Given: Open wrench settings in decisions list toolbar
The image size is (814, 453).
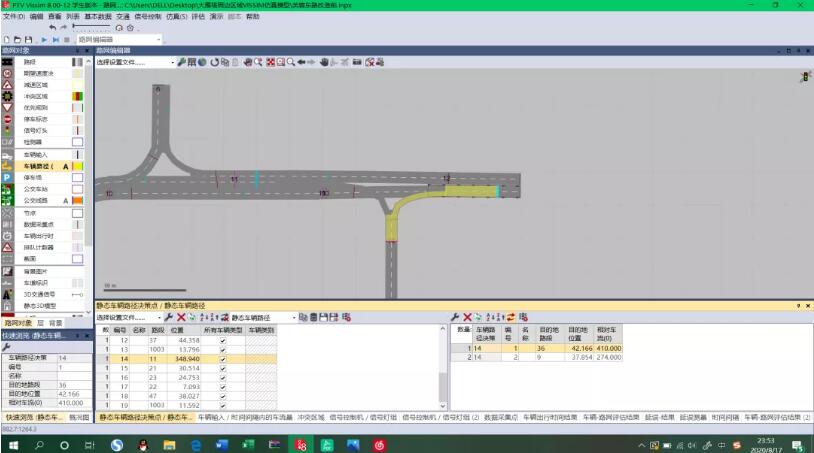Looking at the screenshot, I should point(169,317).
